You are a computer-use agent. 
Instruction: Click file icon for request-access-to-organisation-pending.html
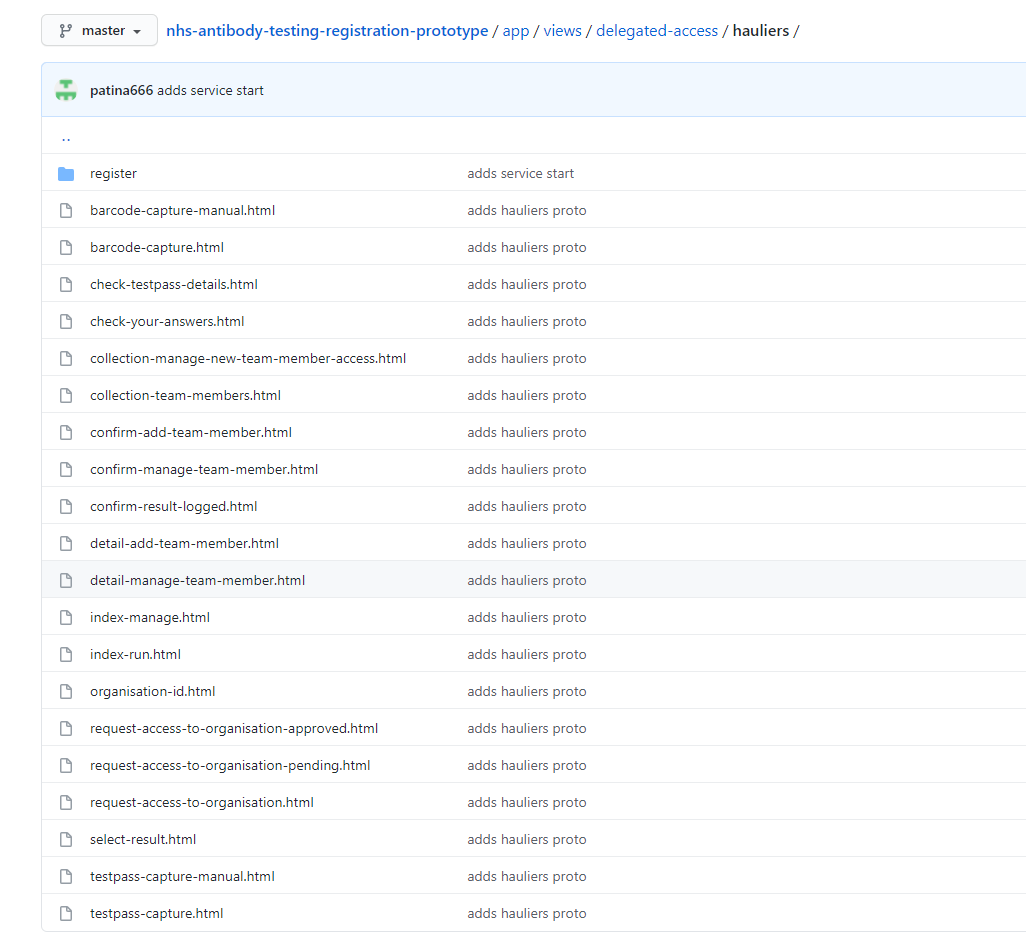point(66,765)
